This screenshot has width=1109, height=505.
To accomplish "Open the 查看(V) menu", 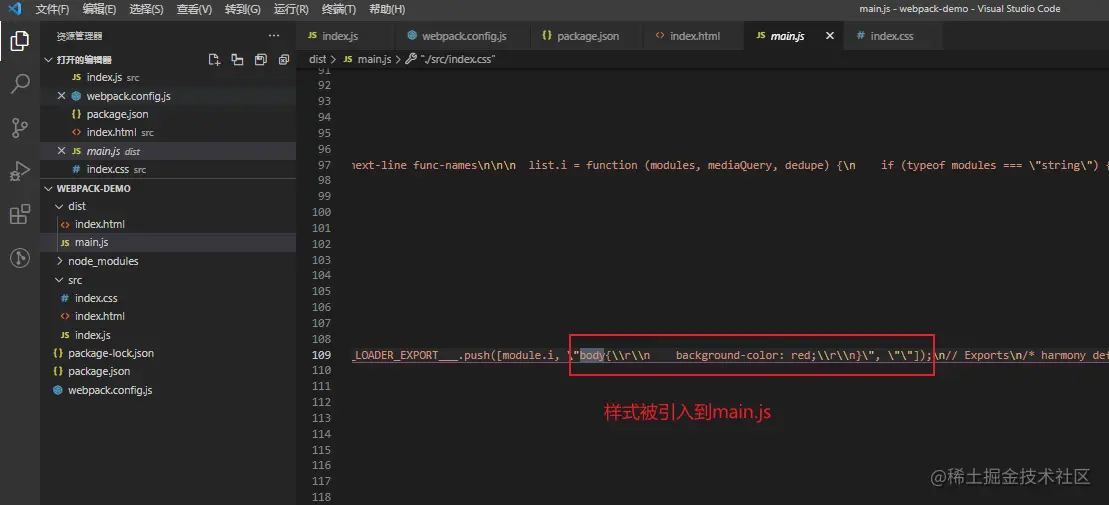I will [x=194, y=9].
